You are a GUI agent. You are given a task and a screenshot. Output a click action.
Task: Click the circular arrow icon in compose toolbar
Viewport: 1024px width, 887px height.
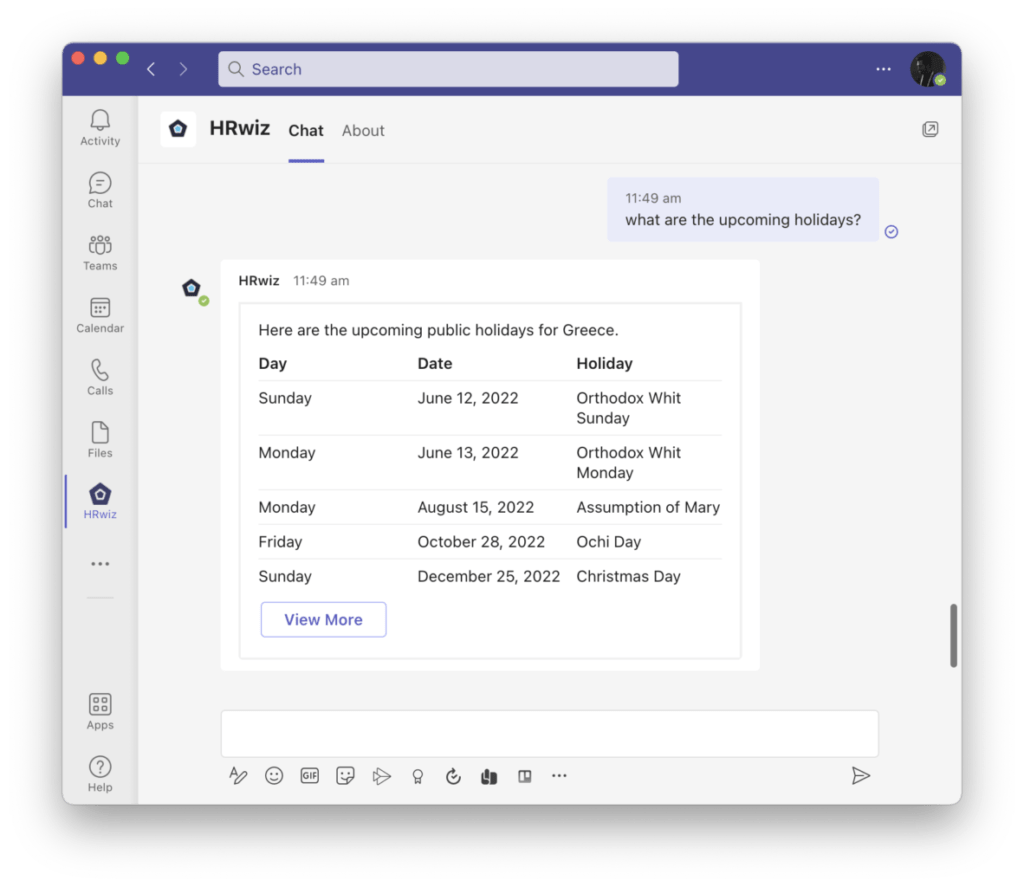[x=453, y=776]
